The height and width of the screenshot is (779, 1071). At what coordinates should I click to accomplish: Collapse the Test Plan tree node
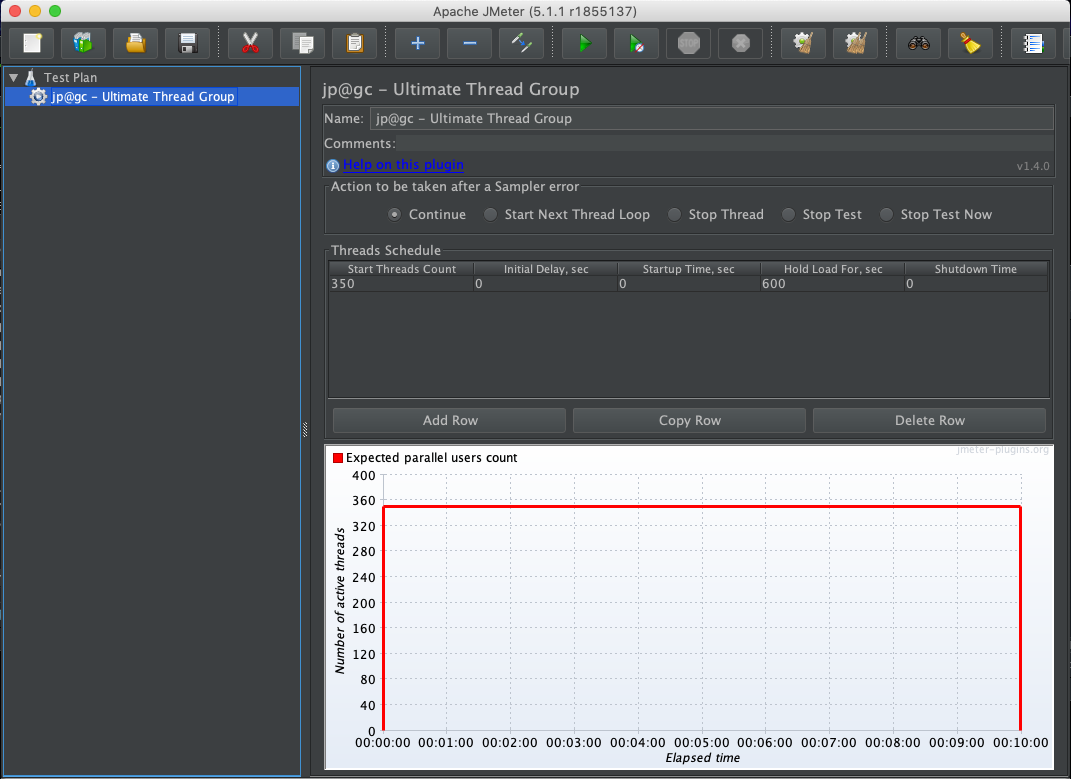[x=14, y=78]
